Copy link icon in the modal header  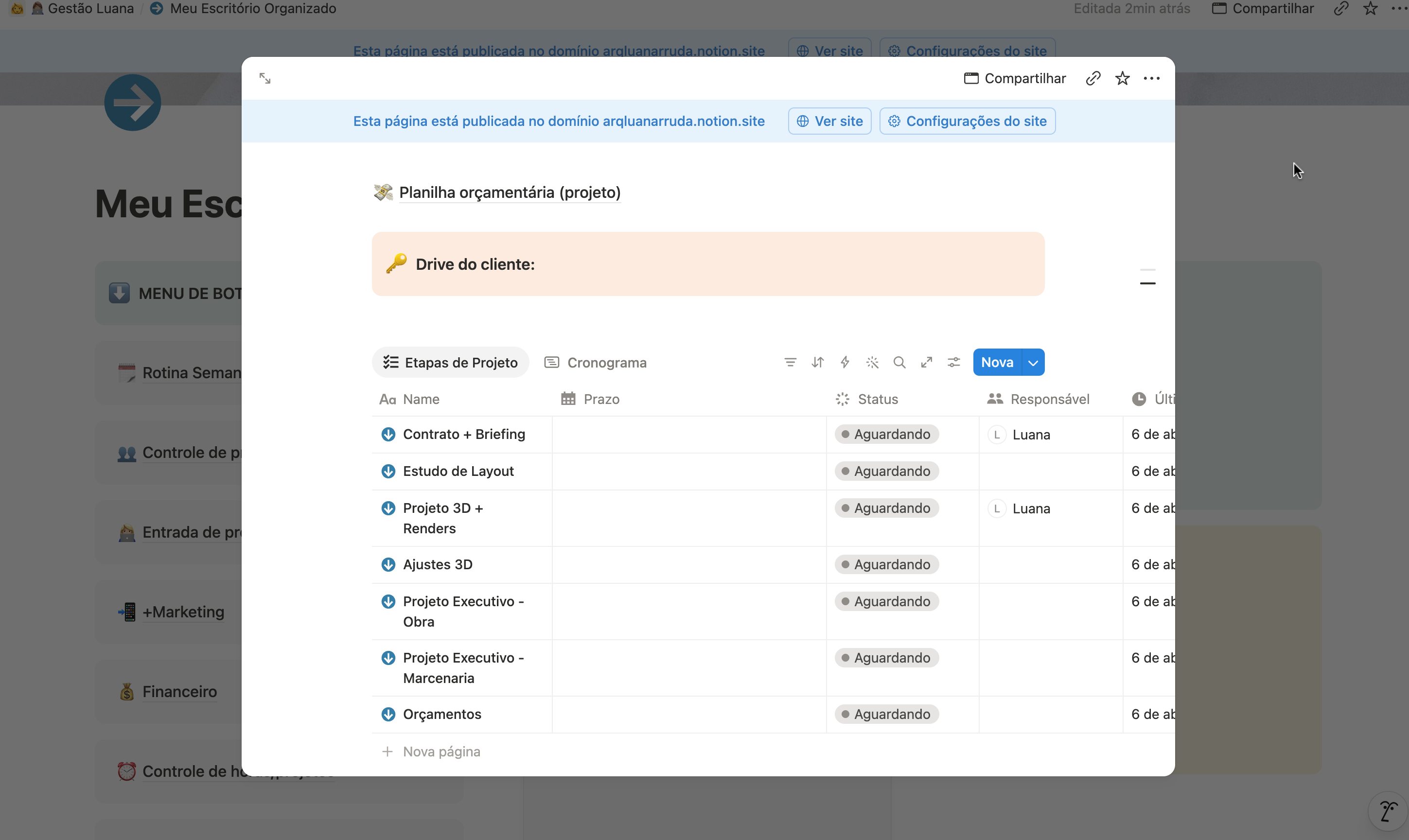pos(1093,78)
